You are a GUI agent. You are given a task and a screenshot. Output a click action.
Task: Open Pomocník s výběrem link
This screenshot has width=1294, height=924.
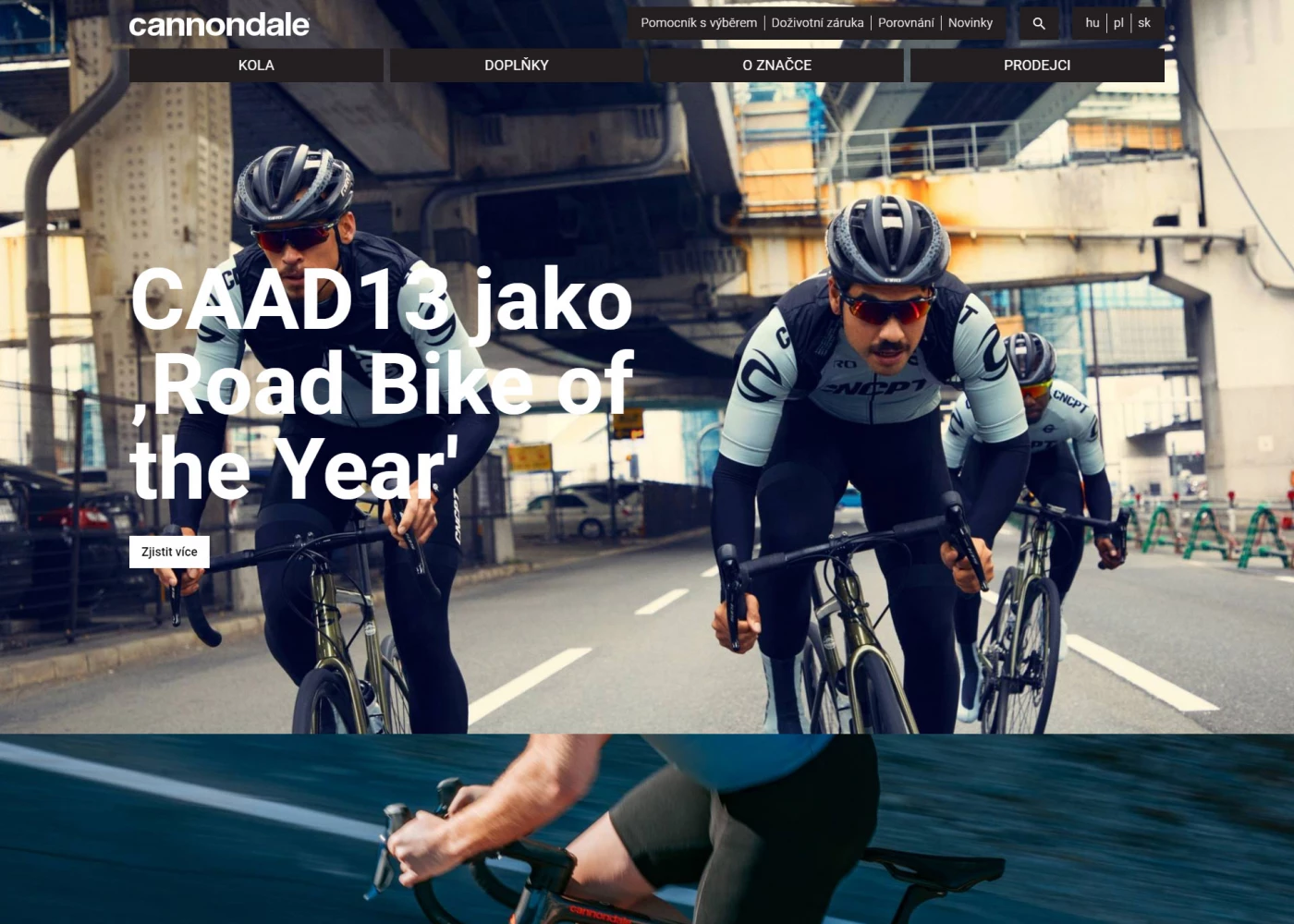pyautogui.click(x=699, y=23)
